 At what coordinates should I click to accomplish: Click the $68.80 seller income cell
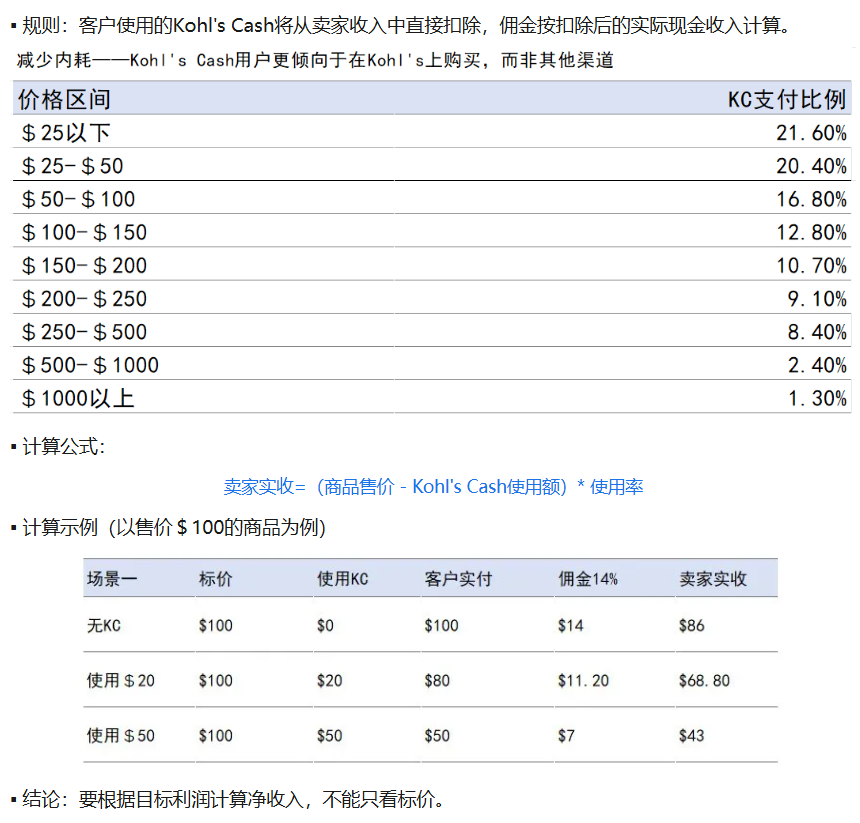(x=704, y=681)
